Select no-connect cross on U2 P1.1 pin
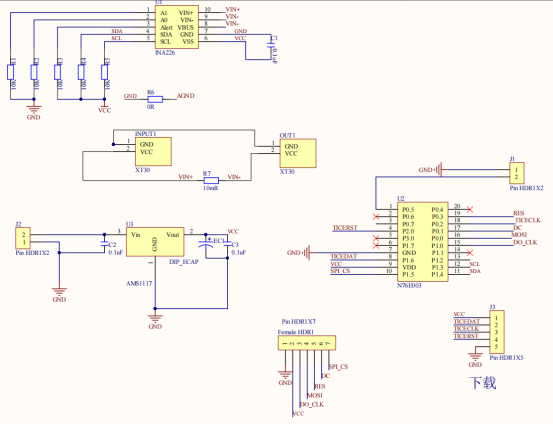Screen dimensions: 553x424 pos(469,253)
